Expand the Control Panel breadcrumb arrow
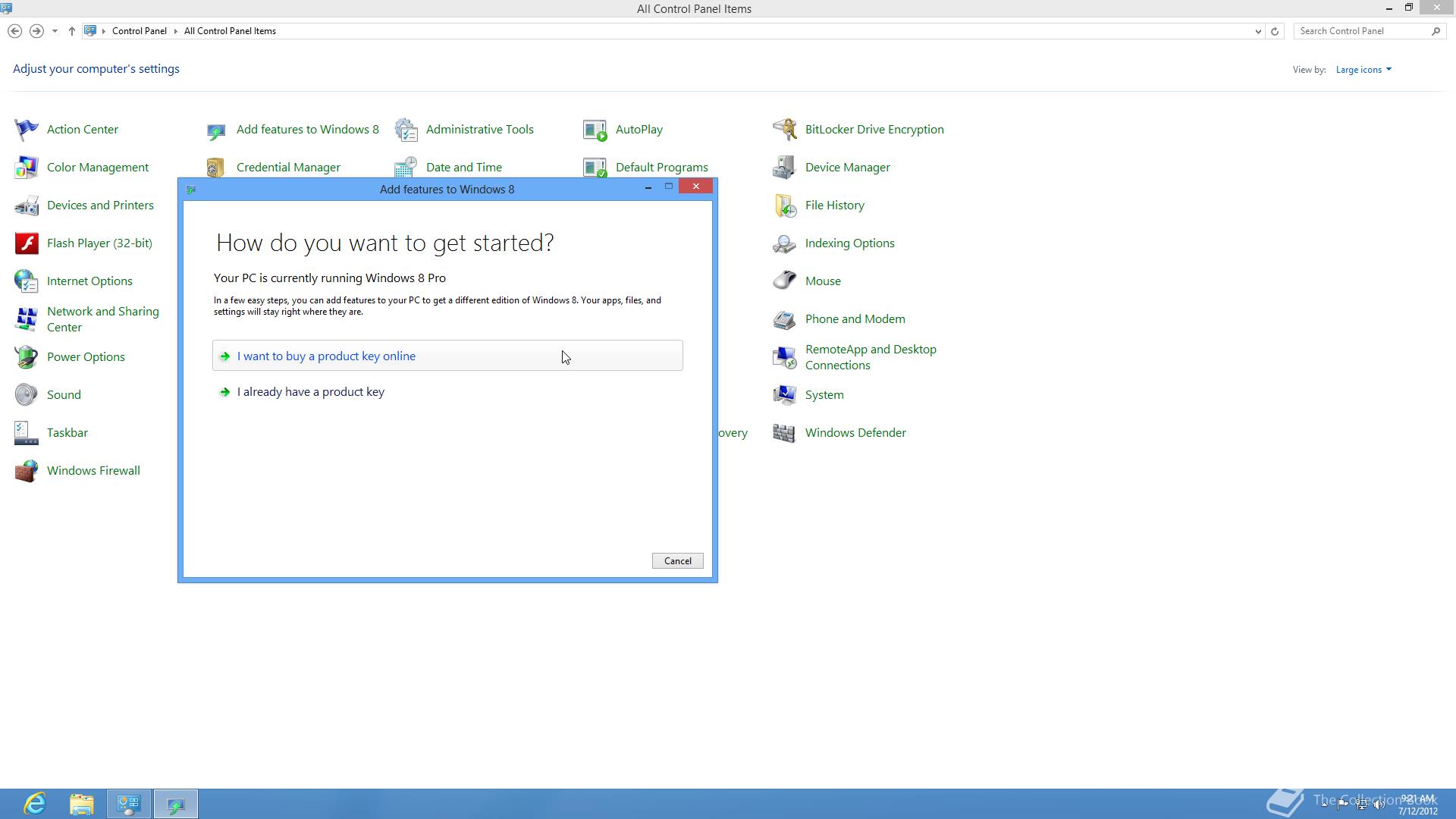 pyautogui.click(x=175, y=31)
